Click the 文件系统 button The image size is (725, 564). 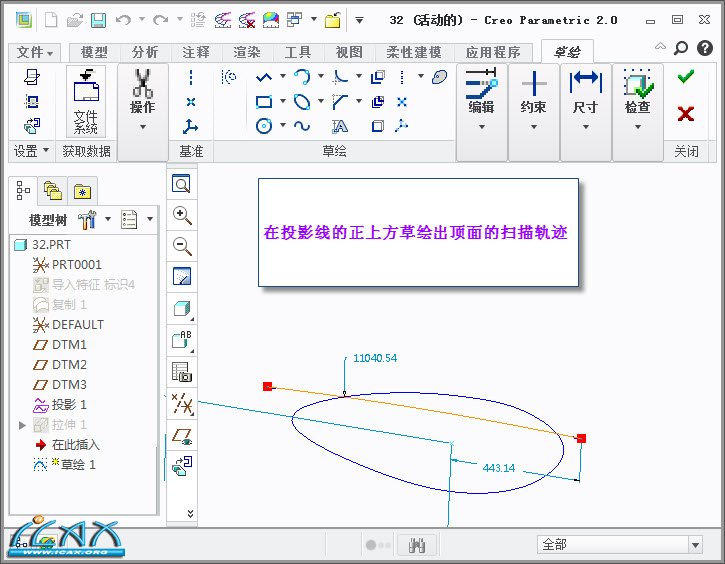click(x=86, y=100)
